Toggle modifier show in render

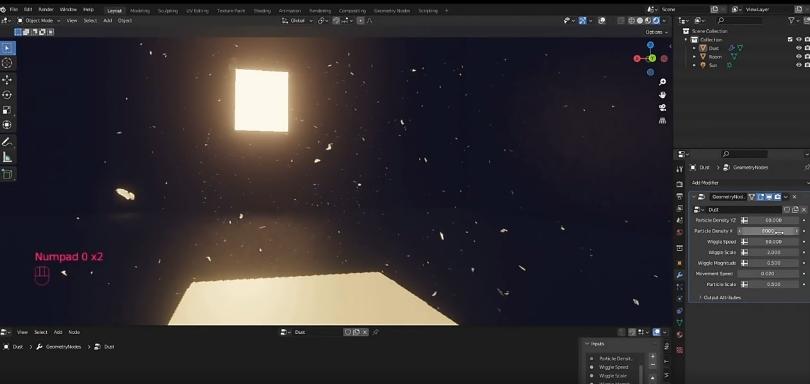(777, 197)
